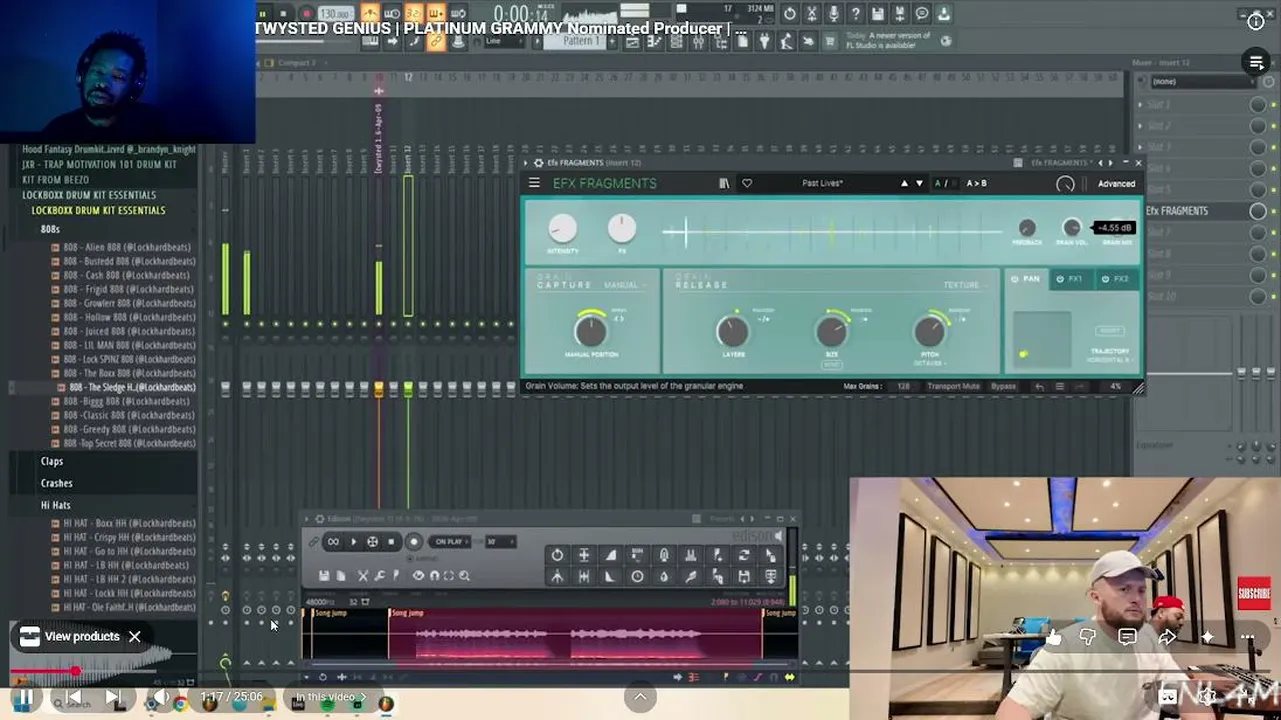Adjust the Intensity knob
The width and height of the screenshot is (1281, 720).
pyautogui.click(x=562, y=228)
